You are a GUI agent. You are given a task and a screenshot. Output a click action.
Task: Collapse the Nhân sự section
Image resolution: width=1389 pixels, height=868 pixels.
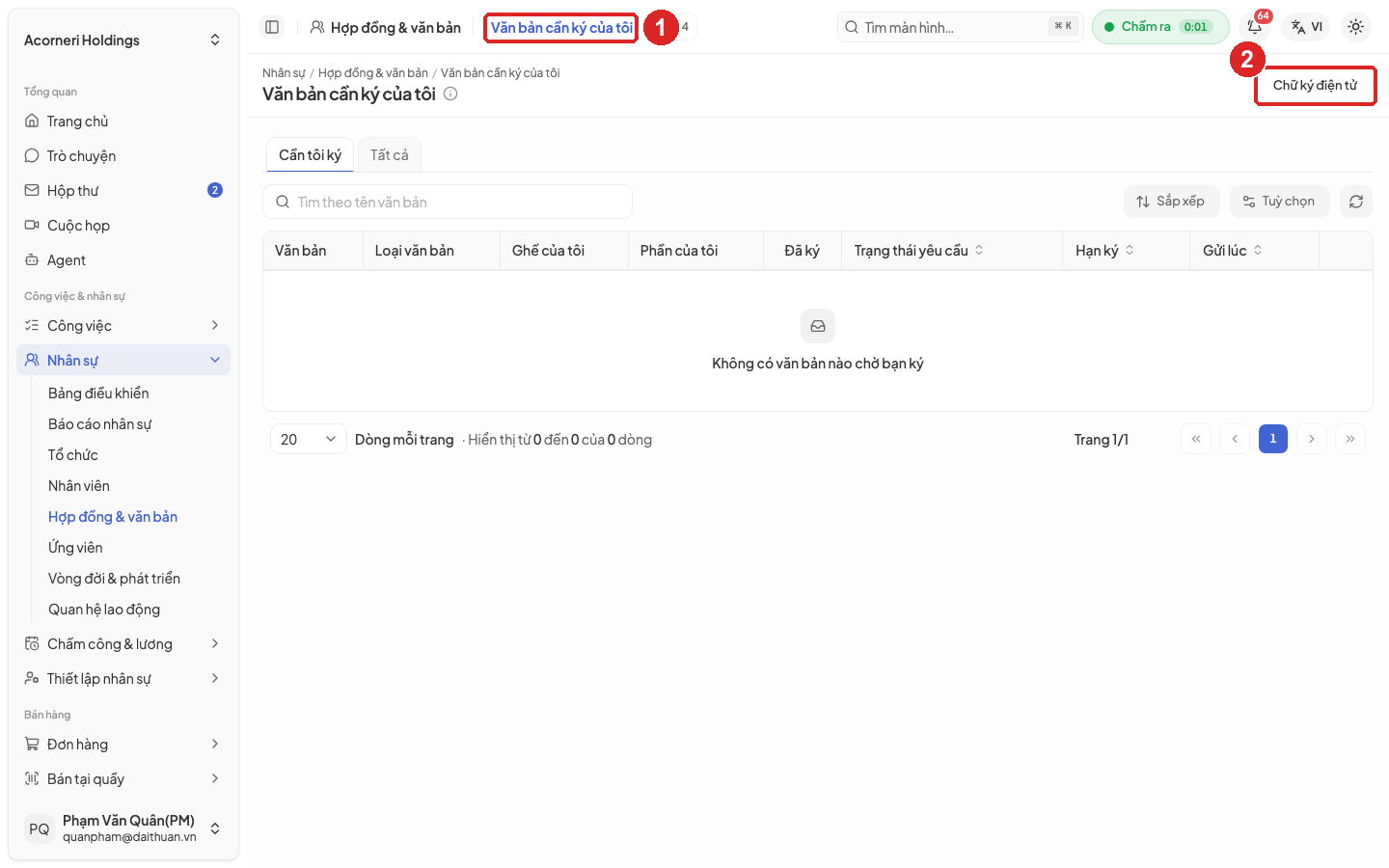click(123, 361)
